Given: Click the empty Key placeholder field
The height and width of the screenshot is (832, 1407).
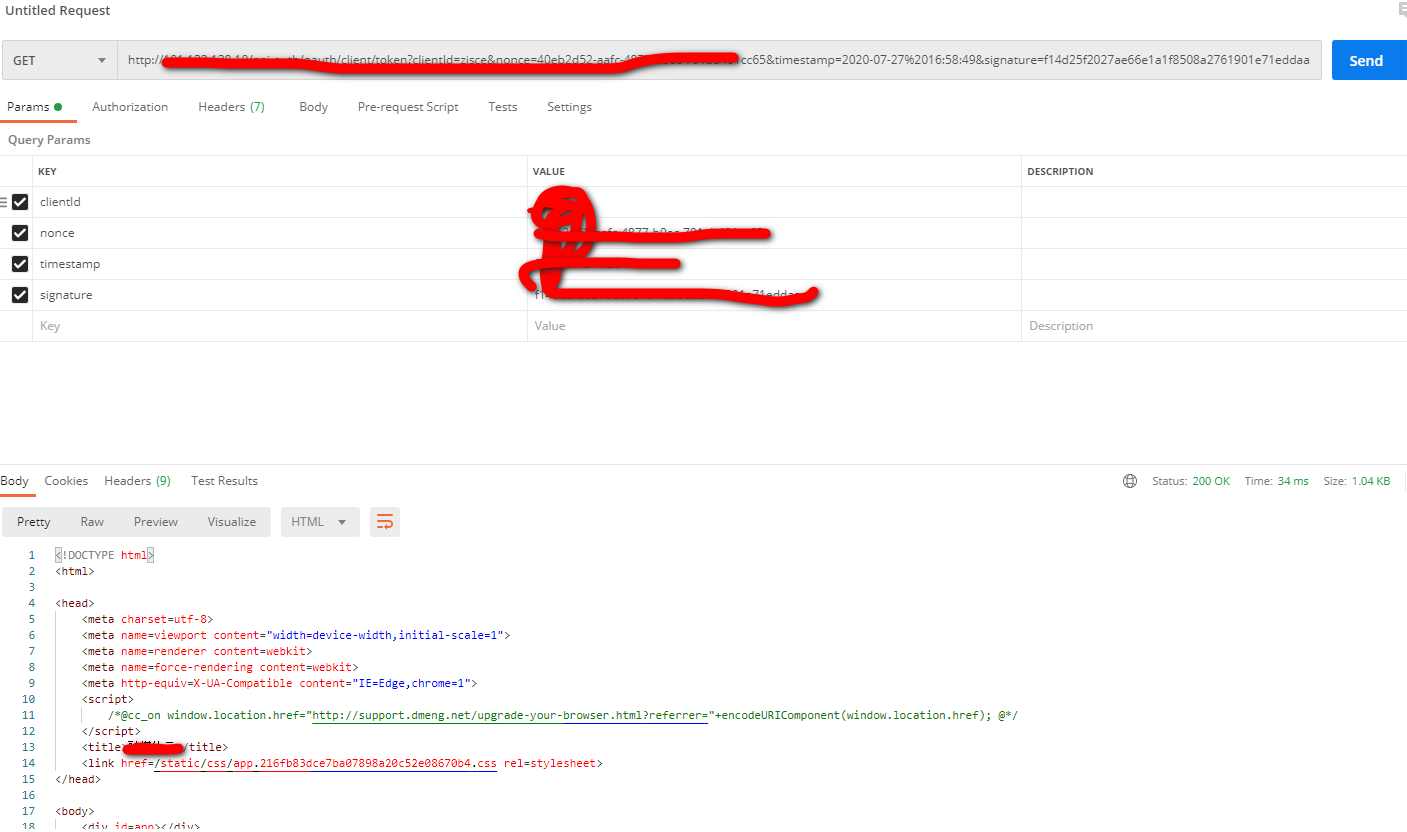Looking at the screenshot, I should (x=280, y=326).
